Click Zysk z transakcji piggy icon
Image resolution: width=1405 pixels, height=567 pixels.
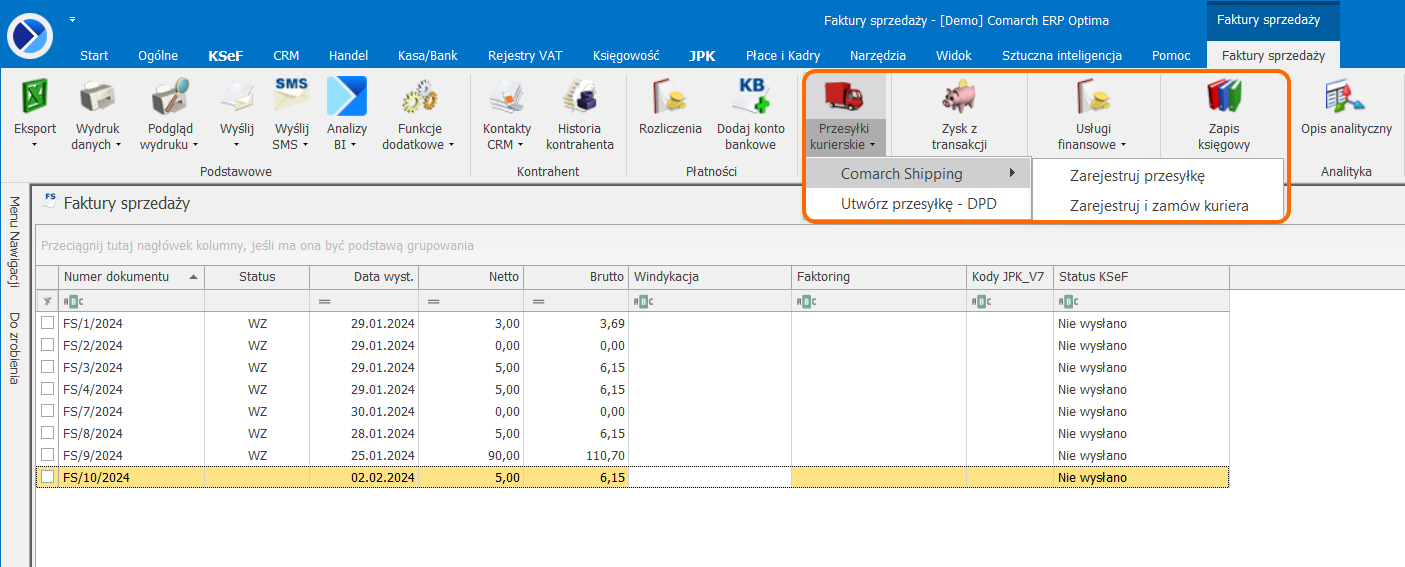pyautogui.click(x=959, y=96)
